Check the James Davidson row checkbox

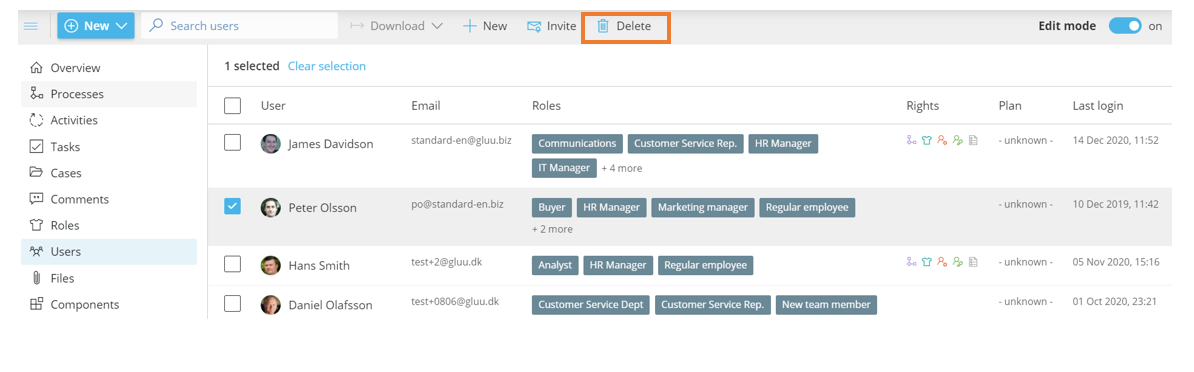(x=233, y=142)
